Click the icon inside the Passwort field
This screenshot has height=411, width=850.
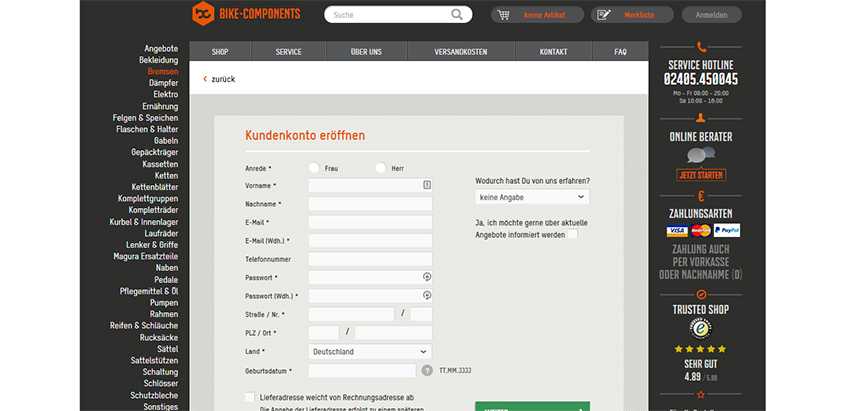pyautogui.click(x=427, y=277)
